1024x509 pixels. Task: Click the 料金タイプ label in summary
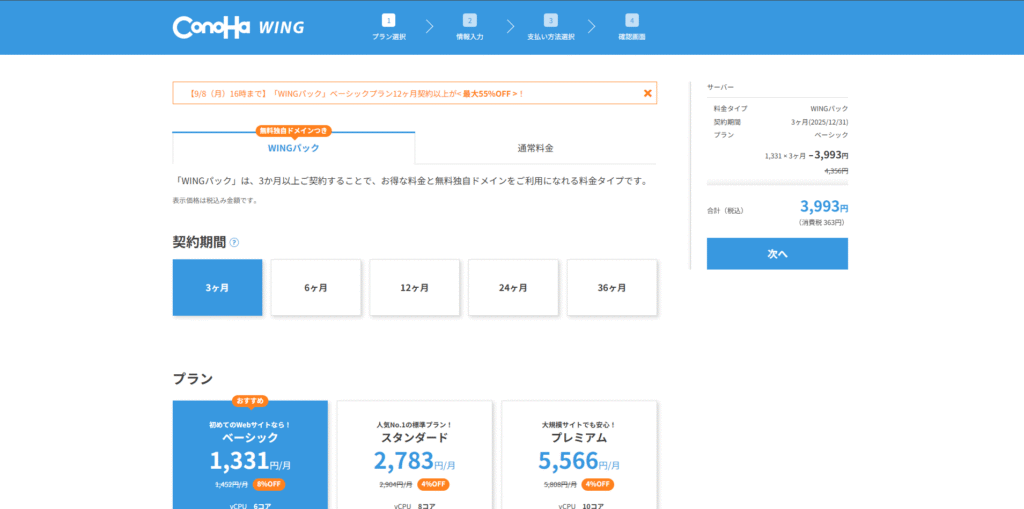731,108
